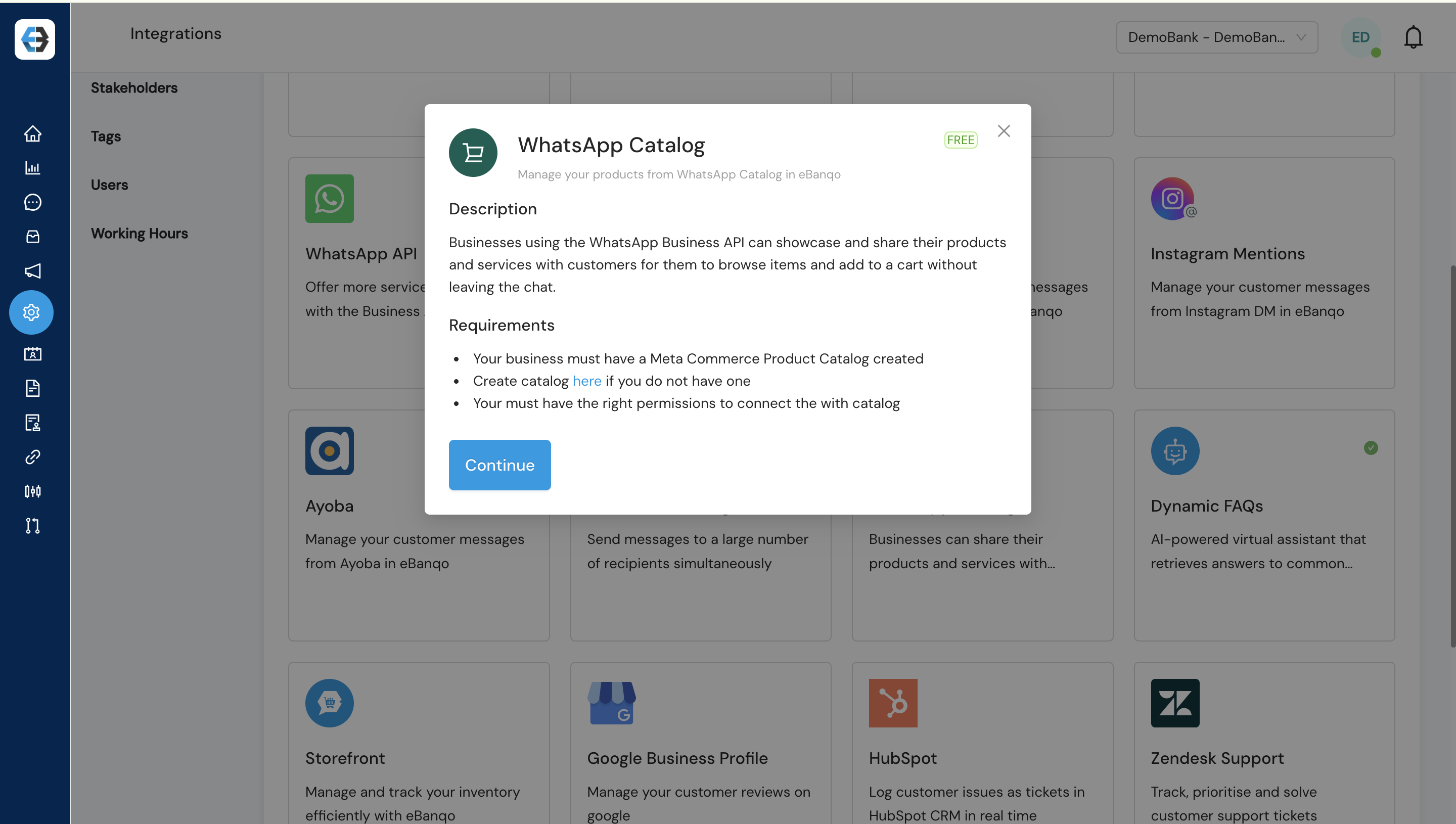Open the form with user icon in the sidebar
This screenshot has height=824, width=1456.
pos(33,423)
